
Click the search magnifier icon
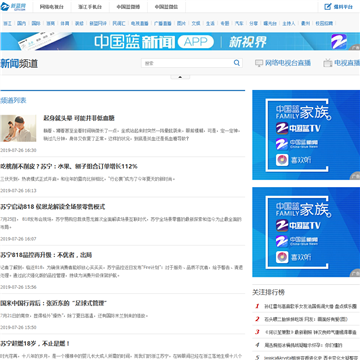pos(237,63)
